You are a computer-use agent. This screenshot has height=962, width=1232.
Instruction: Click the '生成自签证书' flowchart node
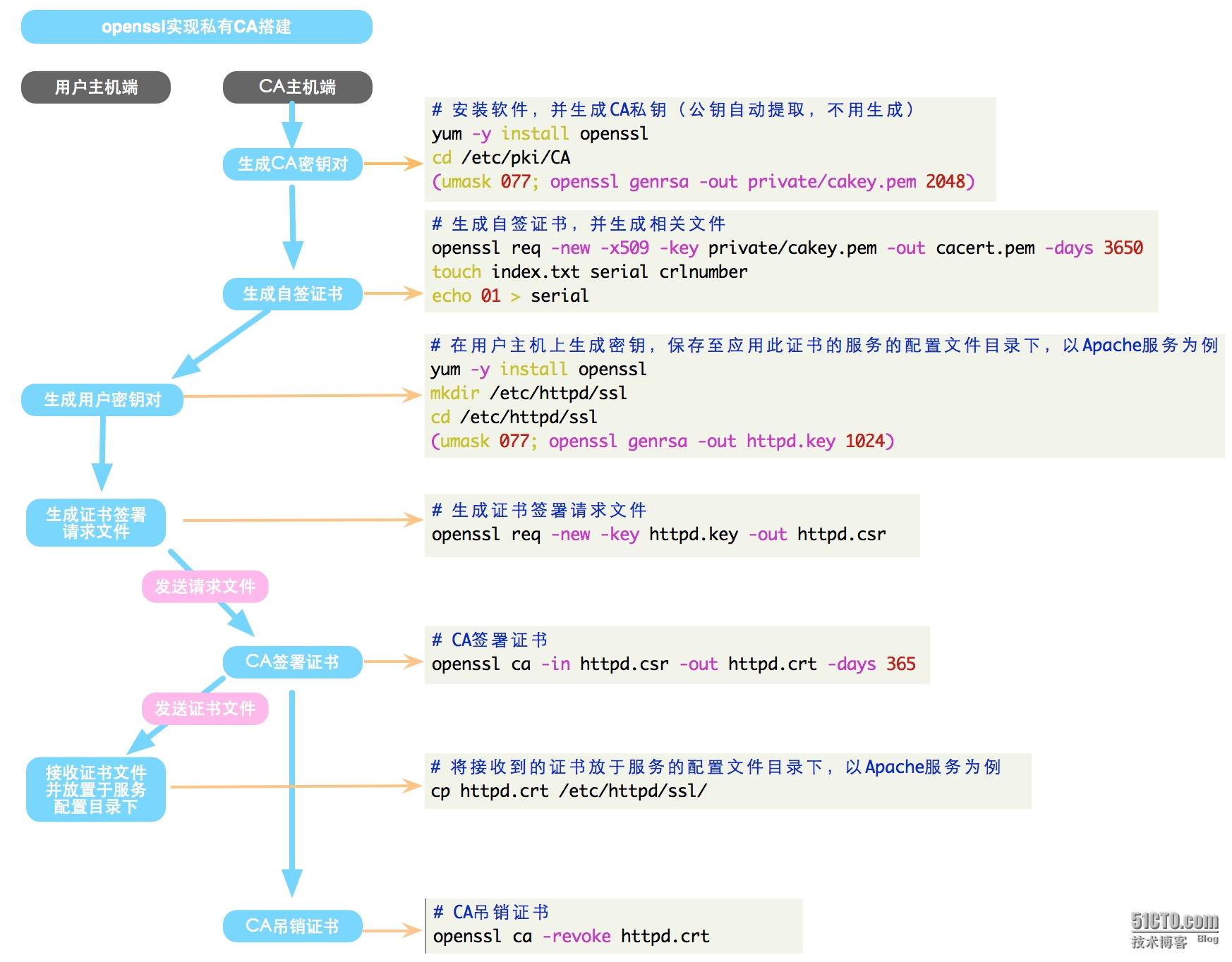pyautogui.click(x=293, y=294)
